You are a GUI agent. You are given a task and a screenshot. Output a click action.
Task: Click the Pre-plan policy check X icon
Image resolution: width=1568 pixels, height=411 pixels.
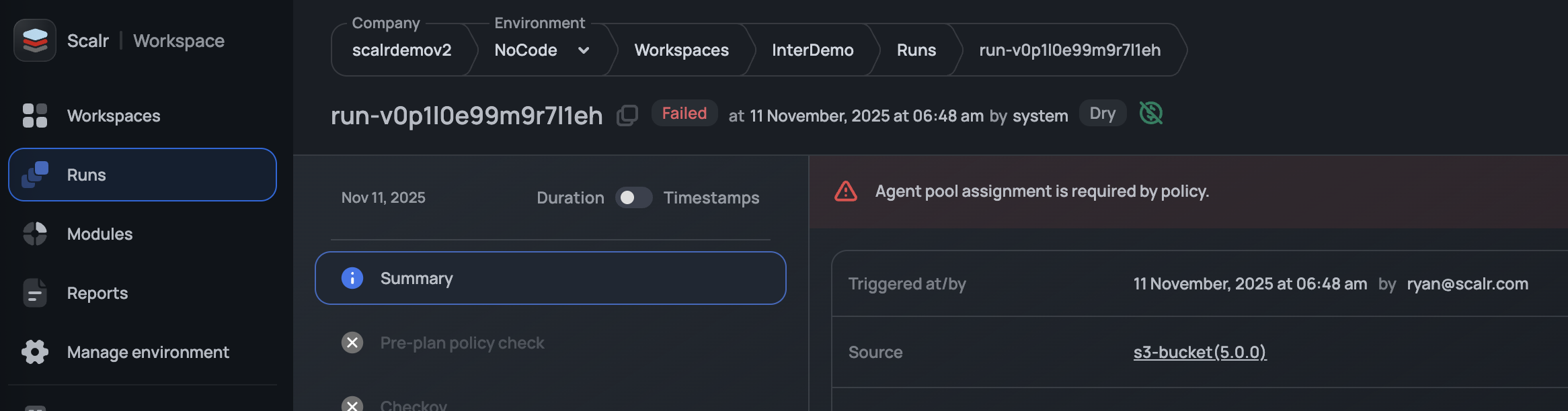(352, 342)
